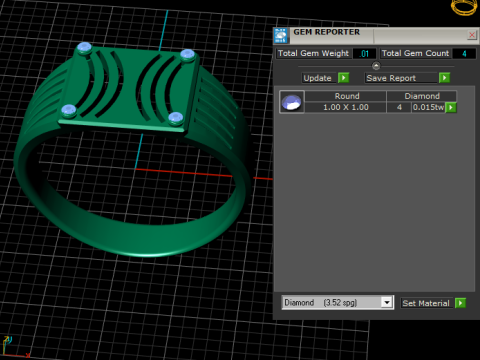Click the 'Total Gem Weight' label
This screenshot has width=480, height=360.
(x=313, y=53)
